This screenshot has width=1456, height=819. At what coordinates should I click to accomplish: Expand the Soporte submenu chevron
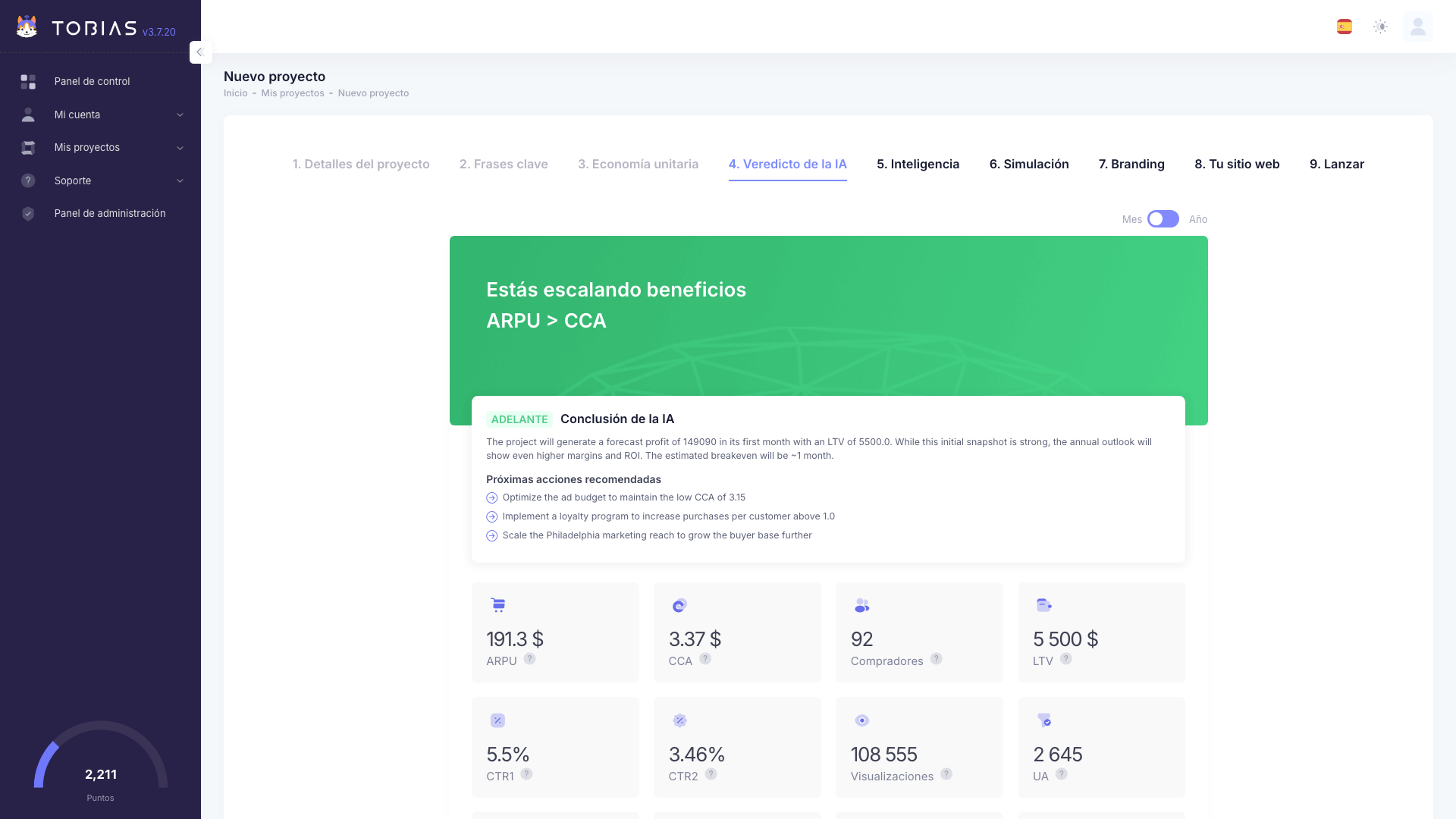tap(180, 181)
